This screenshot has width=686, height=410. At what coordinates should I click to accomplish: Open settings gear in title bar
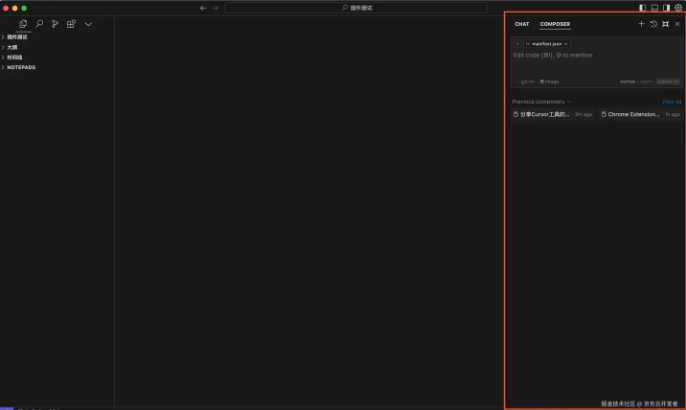click(x=678, y=8)
